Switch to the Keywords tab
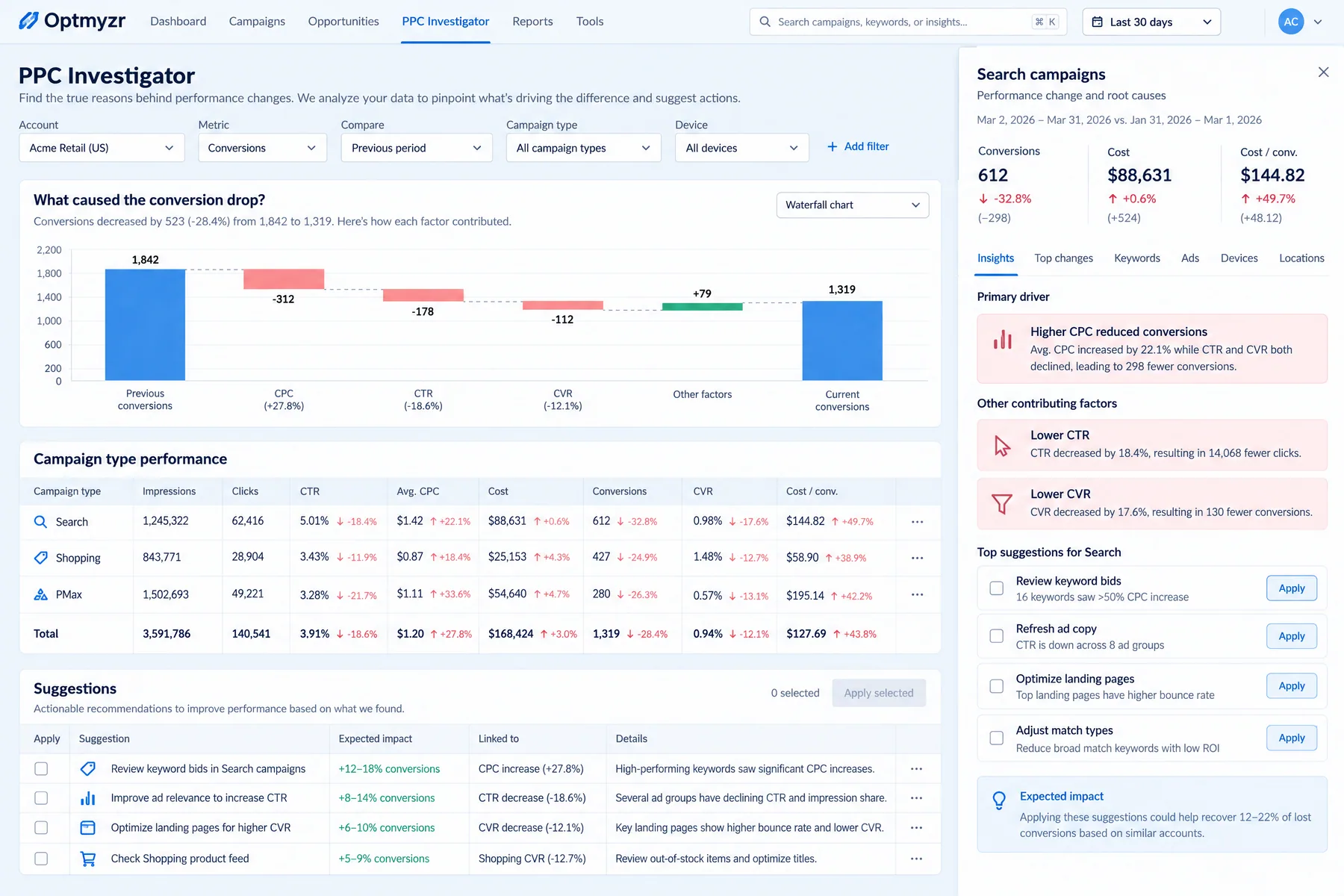1344x896 pixels. [x=1137, y=258]
